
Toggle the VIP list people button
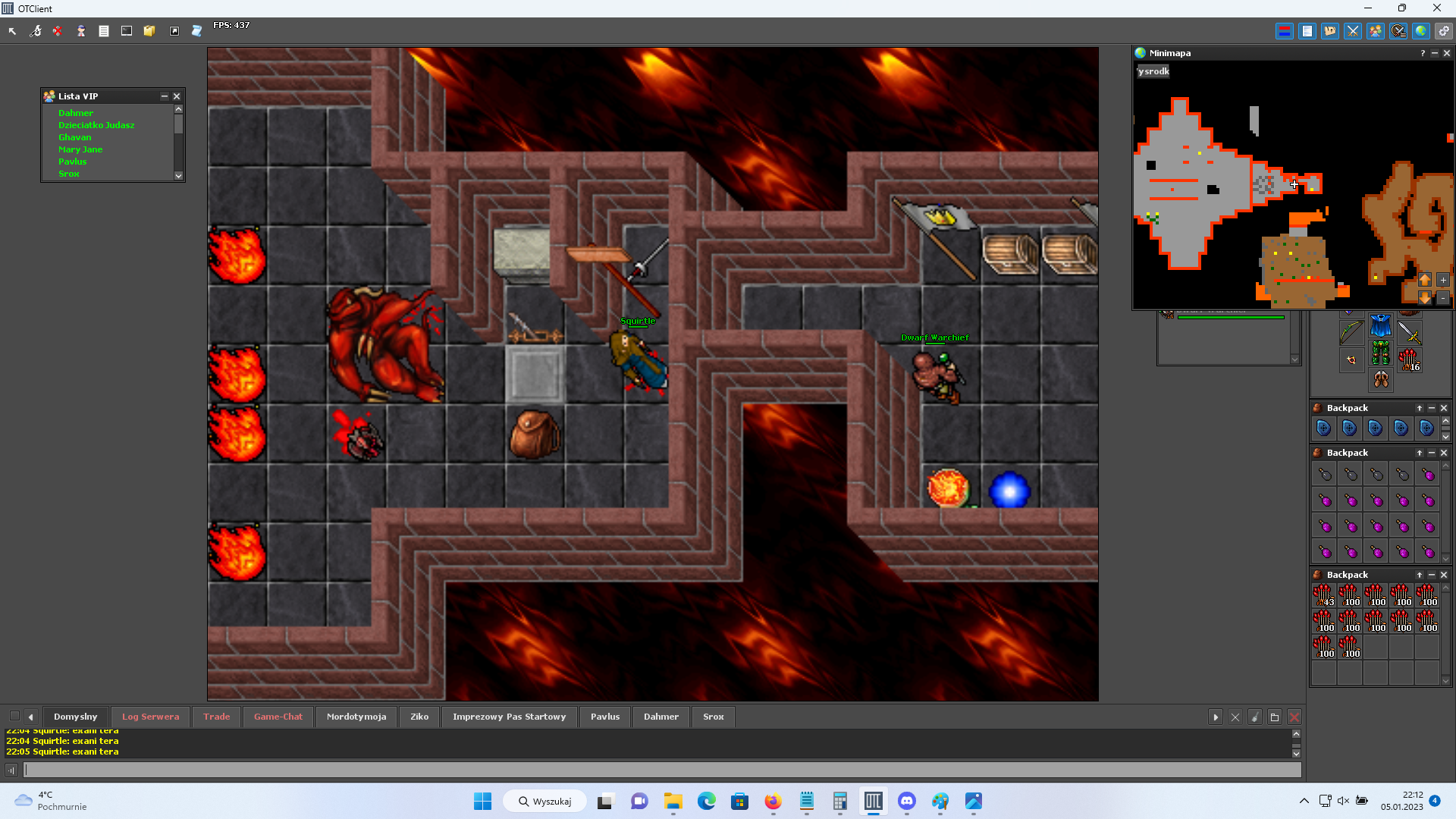pyautogui.click(x=1376, y=31)
